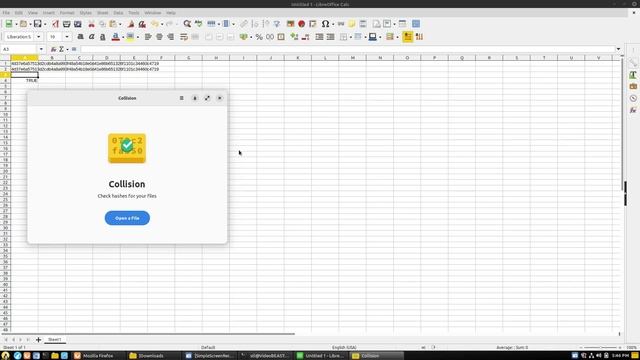Align cell text right

pyautogui.click(x=171, y=37)
